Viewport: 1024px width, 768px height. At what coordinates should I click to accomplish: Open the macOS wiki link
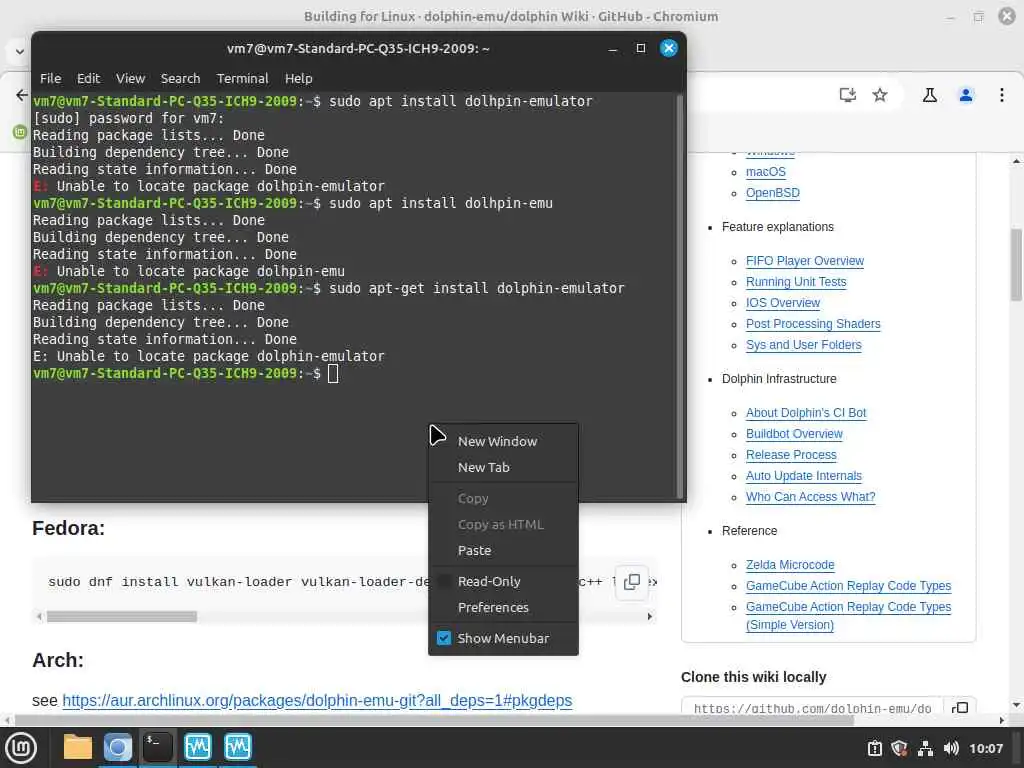coord(765,172)
